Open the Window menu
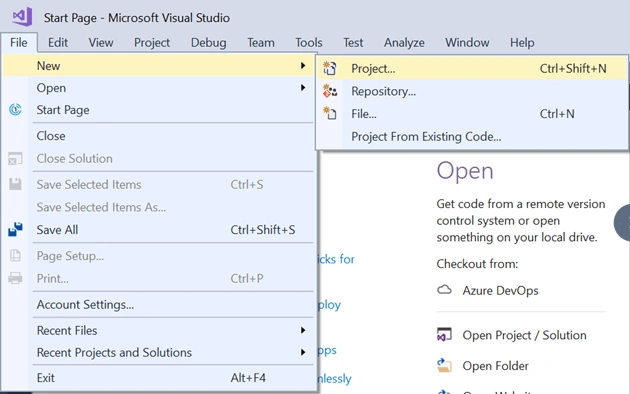 467,43
